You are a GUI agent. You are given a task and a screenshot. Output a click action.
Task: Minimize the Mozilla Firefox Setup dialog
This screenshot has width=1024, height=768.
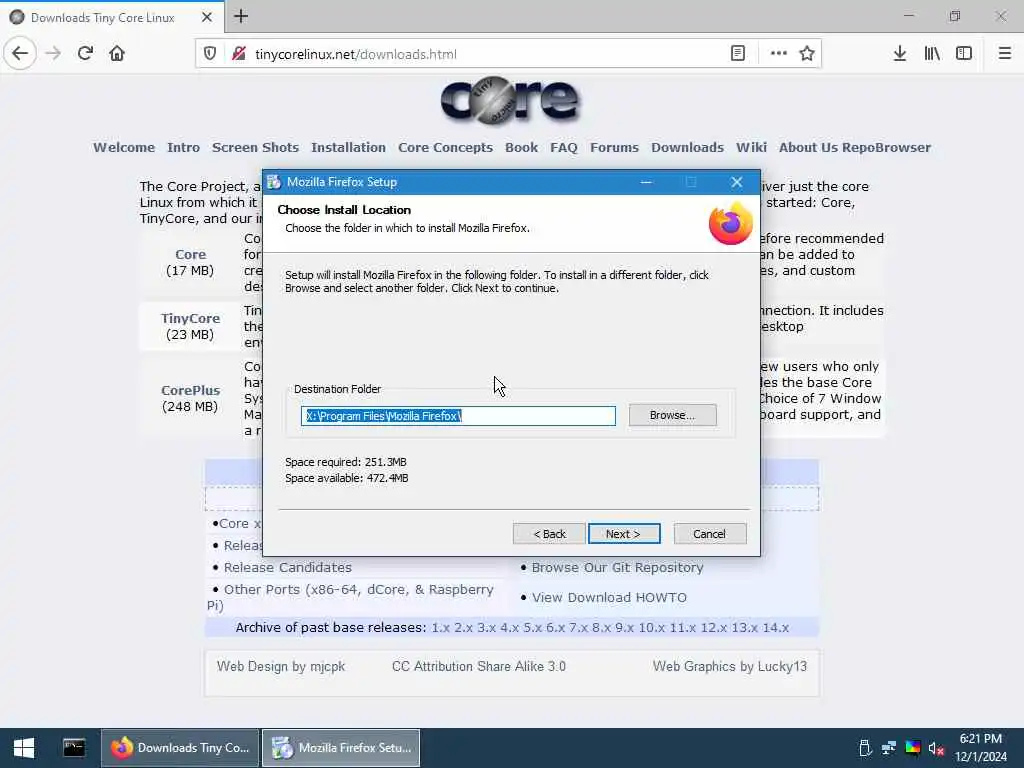[x=646, y=182]
